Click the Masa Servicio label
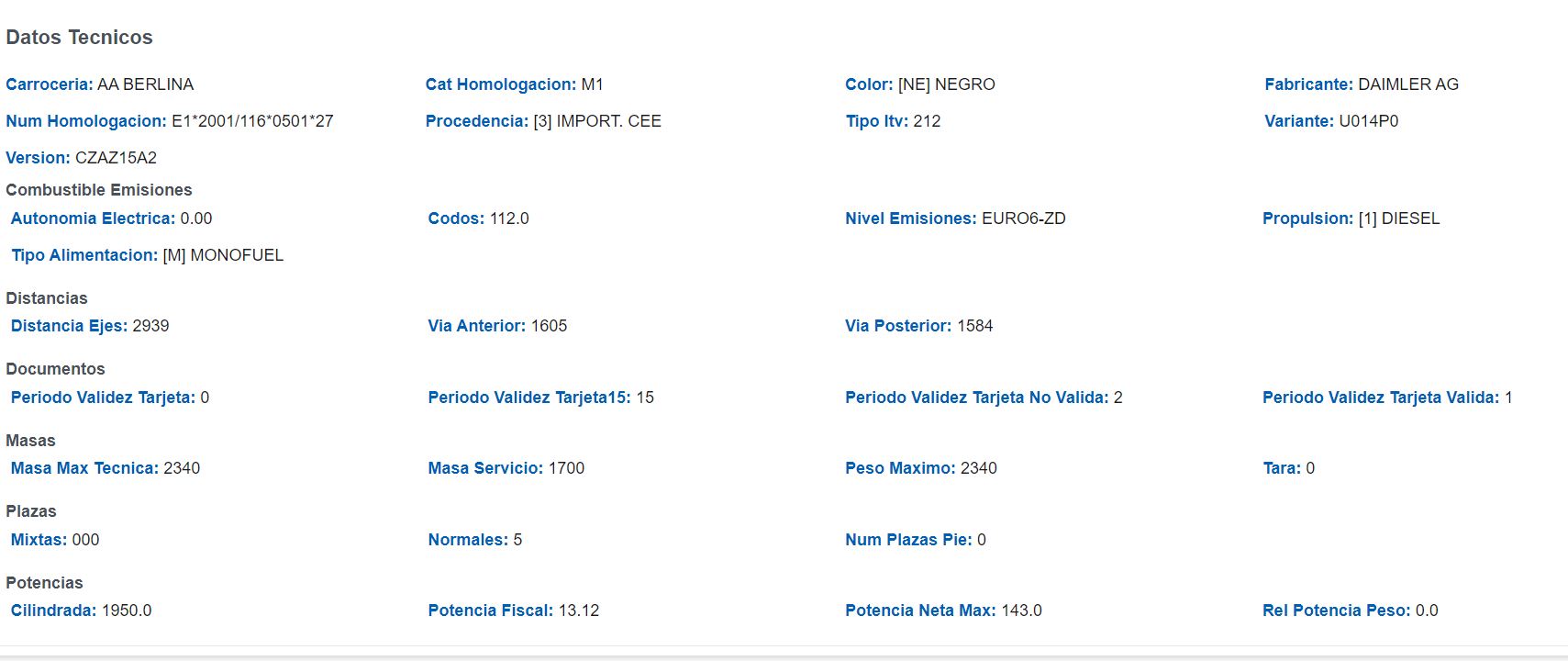Screen dimensions: 1568x661 [485, 468]
